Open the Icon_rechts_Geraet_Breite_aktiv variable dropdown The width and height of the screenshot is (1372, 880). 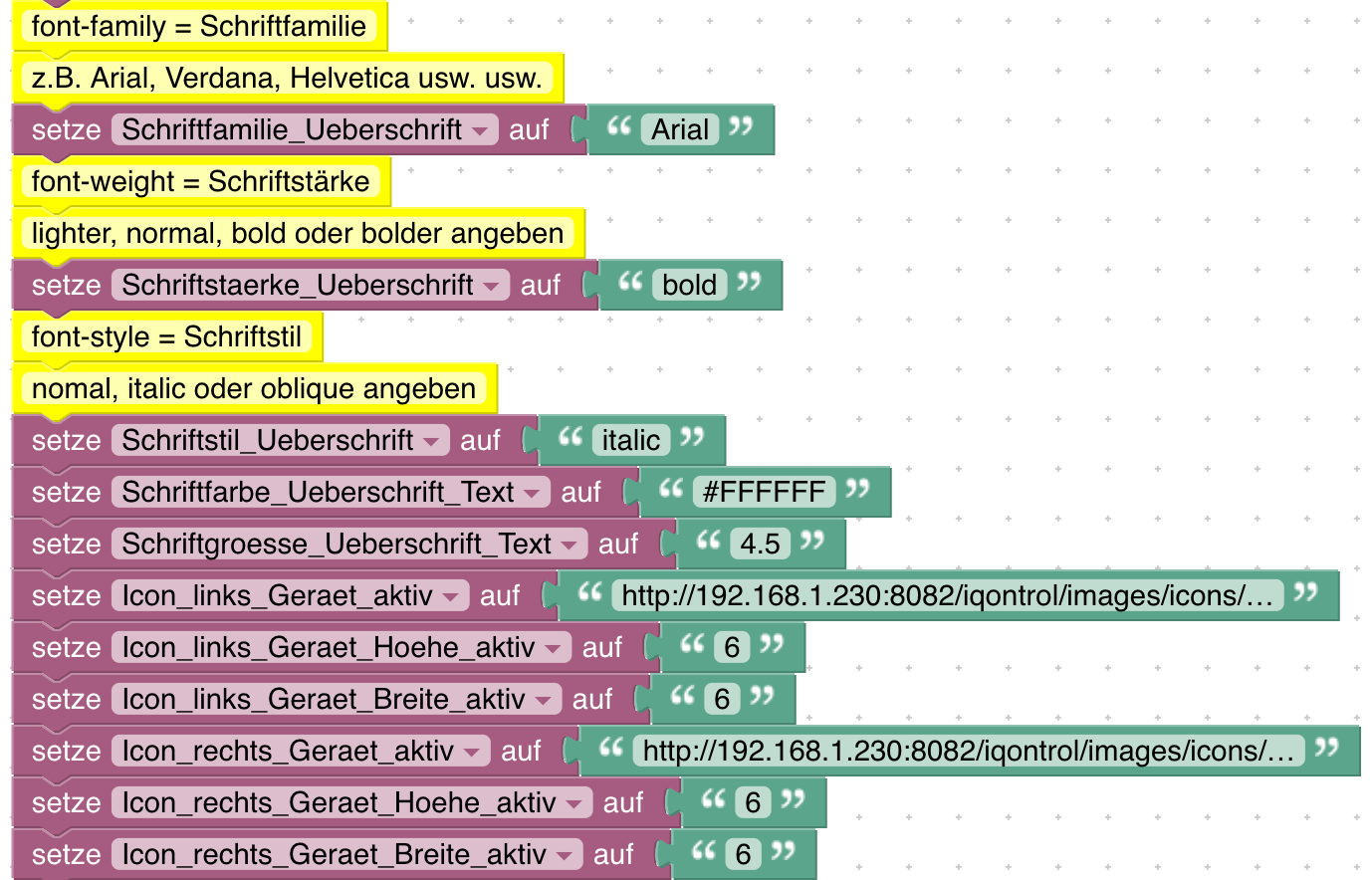coord(346,854)
